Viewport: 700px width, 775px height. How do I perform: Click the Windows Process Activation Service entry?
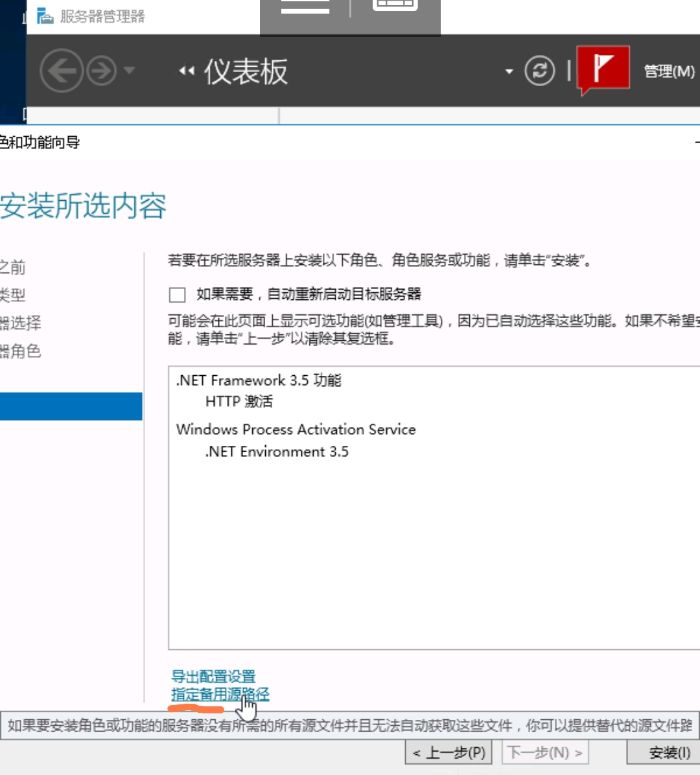[296, 429]
